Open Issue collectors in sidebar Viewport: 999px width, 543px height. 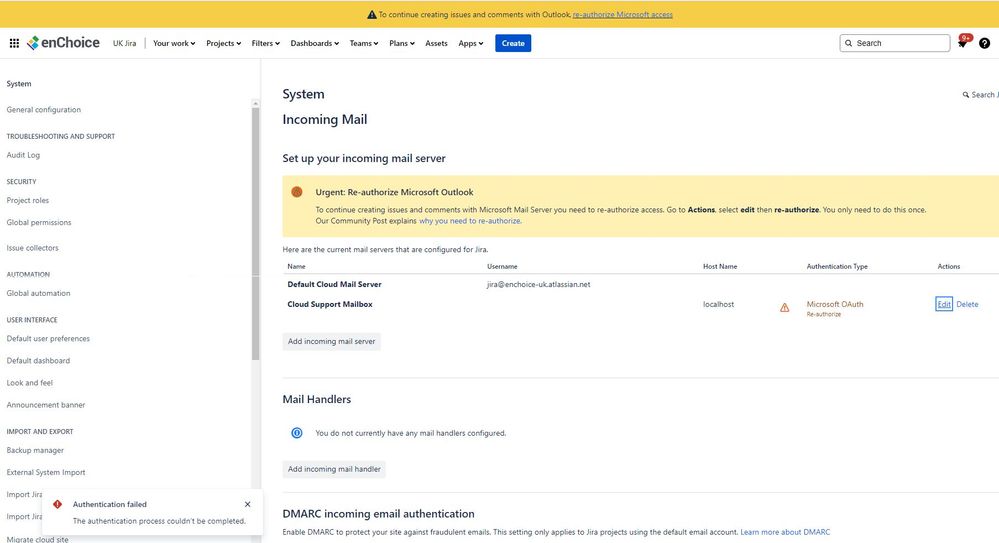pos(32,248)
